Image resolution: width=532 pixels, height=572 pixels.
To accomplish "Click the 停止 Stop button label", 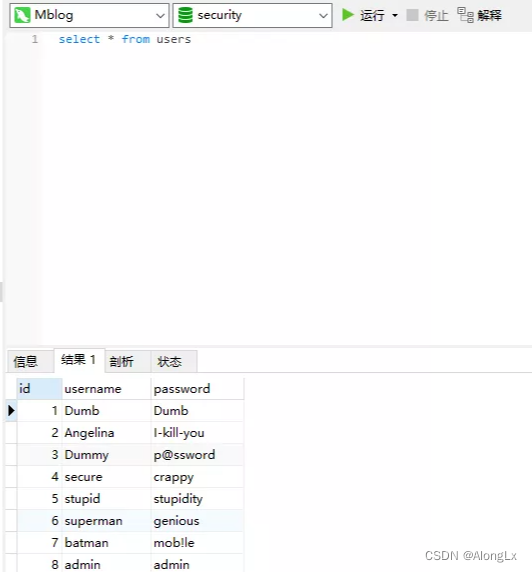I will (436, 15).
